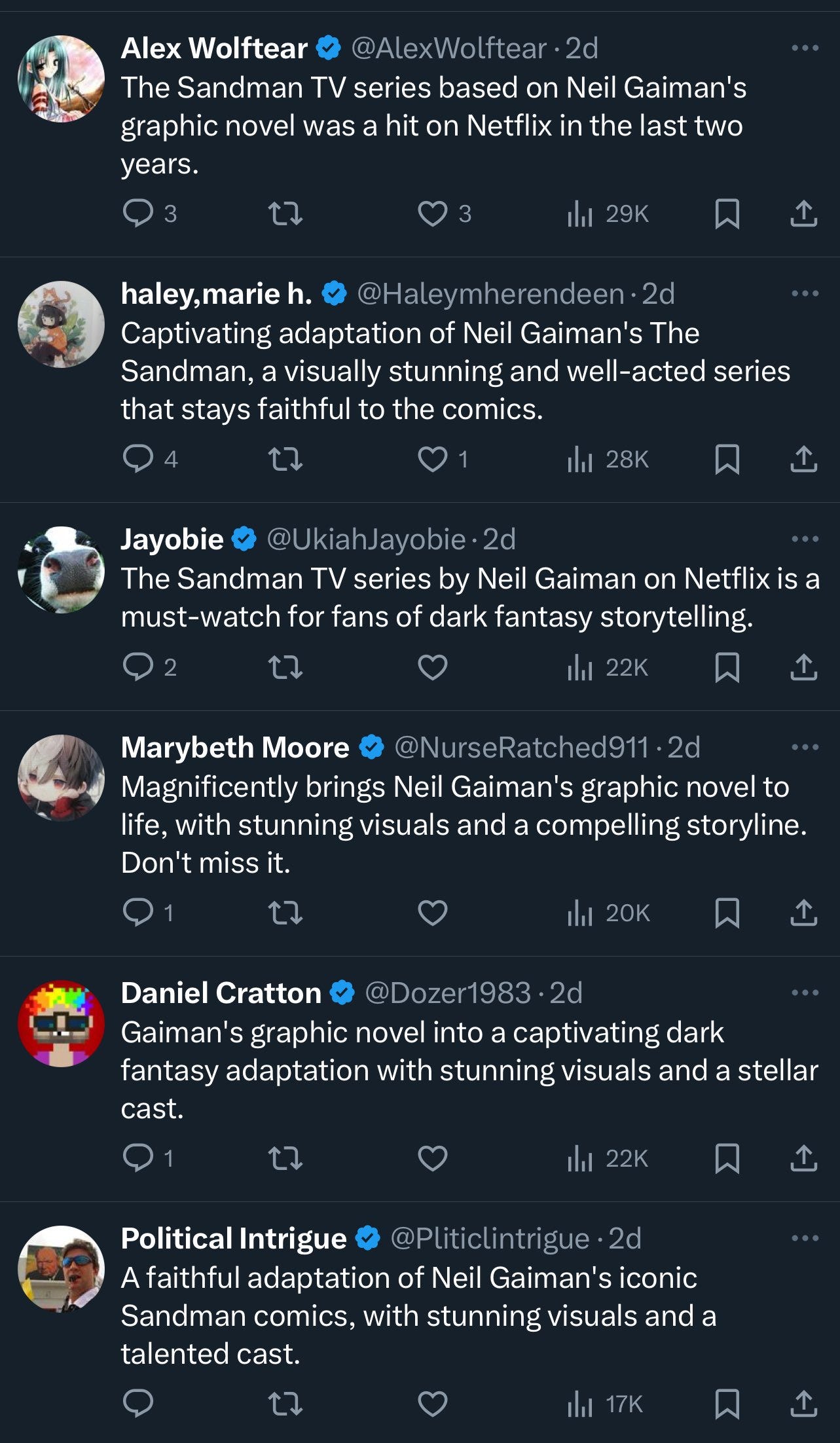Open the @NurseRatched911 handle link
The image size is (840, 1443).
(521, 748)
